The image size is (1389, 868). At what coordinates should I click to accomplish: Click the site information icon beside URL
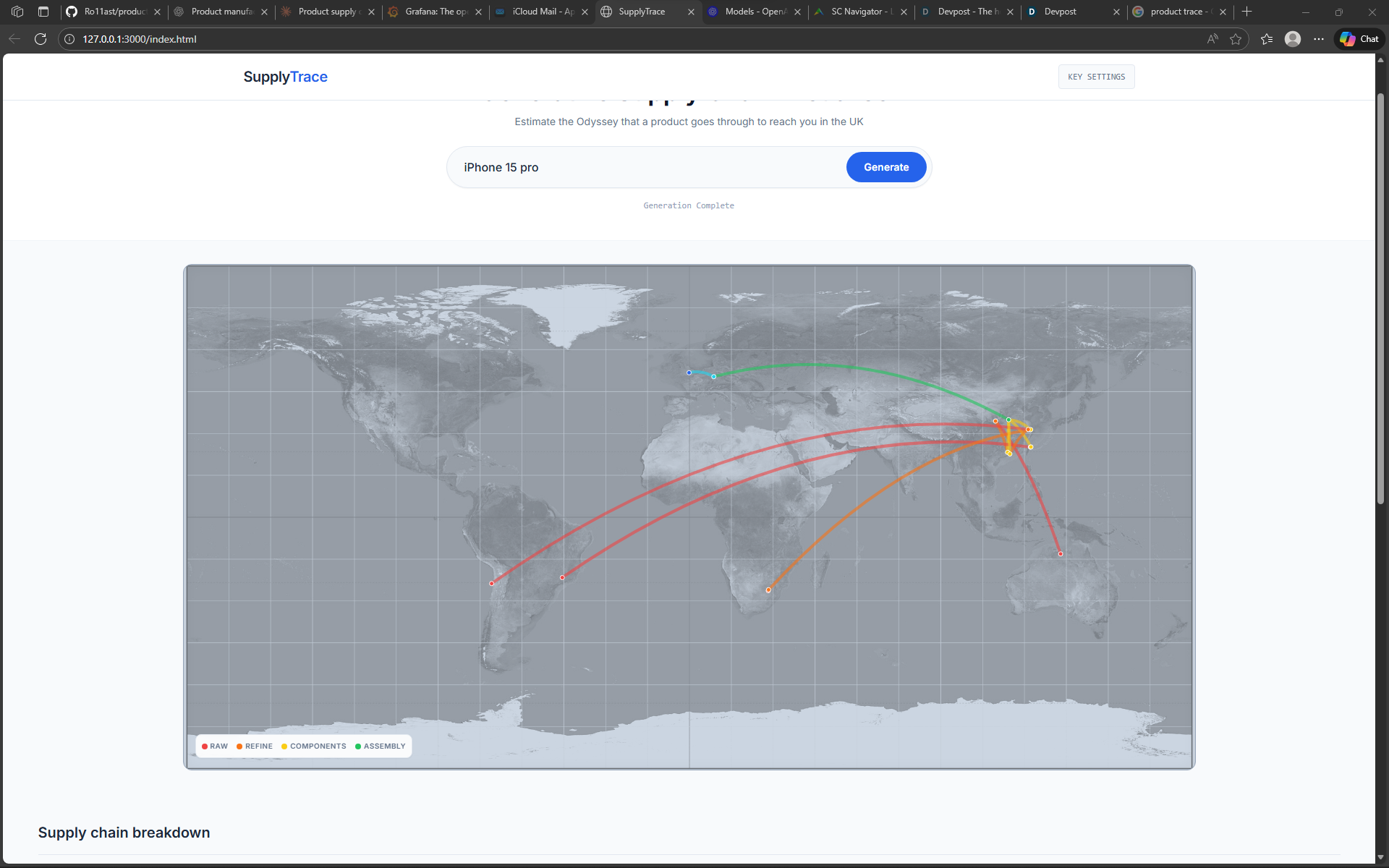click(x=70, y=39)
